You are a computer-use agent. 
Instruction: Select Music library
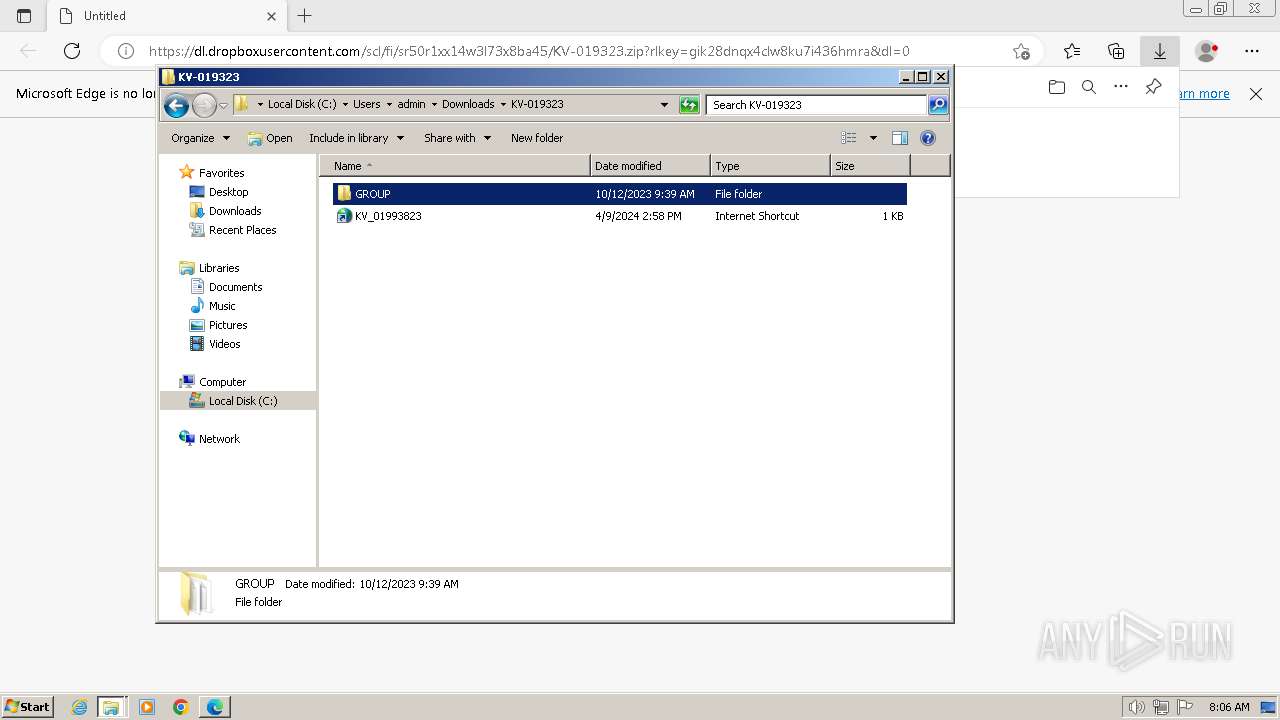222,306
